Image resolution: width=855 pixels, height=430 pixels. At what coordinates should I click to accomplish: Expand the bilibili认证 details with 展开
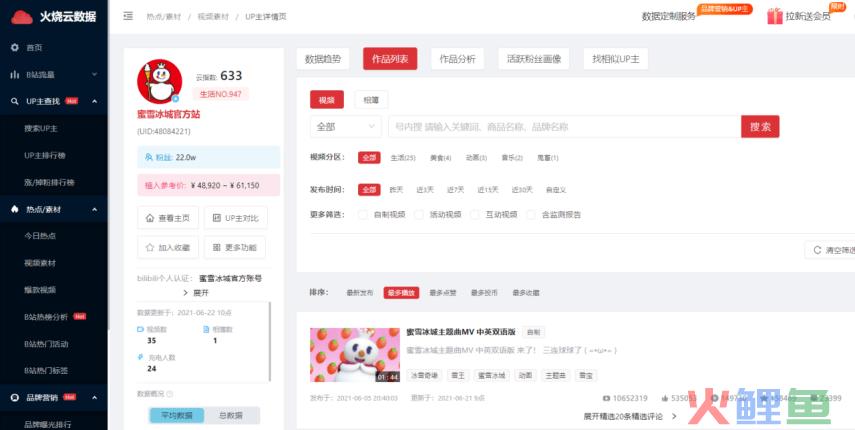click(196, 293)
